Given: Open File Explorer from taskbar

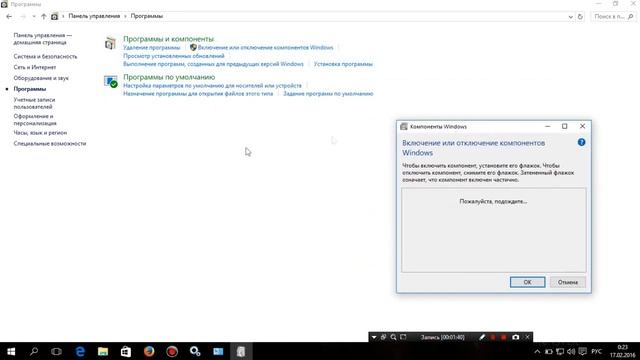Looking at the screenshot, I should point(103,351).
